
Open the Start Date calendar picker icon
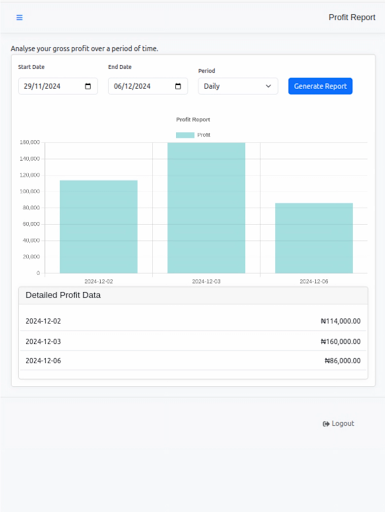88,86
